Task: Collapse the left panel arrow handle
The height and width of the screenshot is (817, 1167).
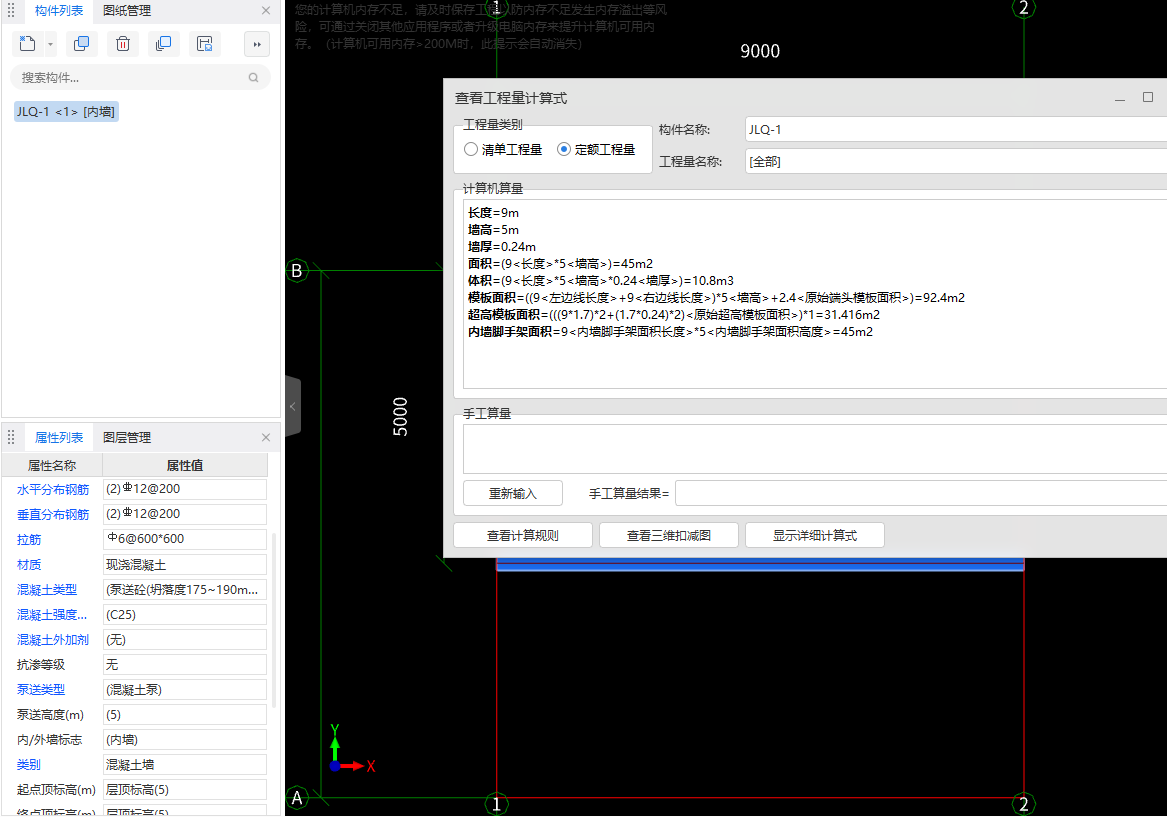Action: click(293, 406)
